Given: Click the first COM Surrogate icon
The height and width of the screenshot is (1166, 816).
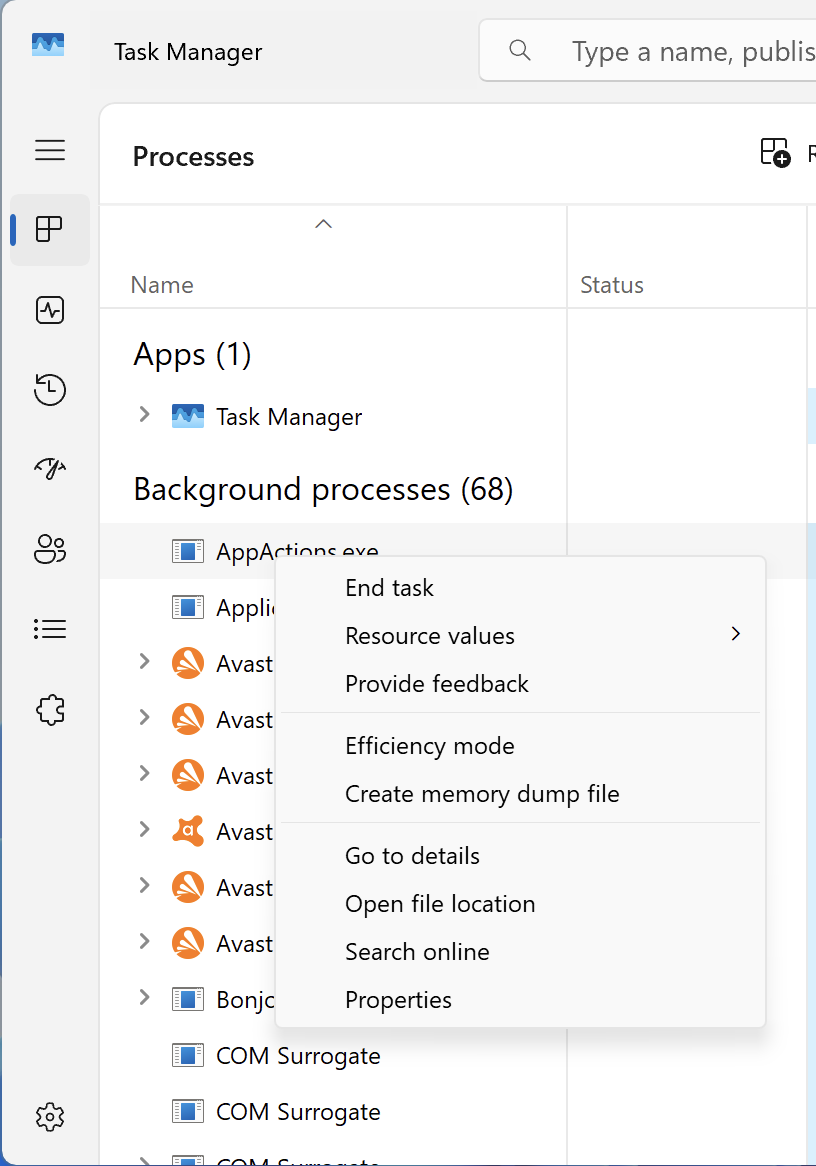Looking at the screenshot, I should pyautogui.click(x=187, y=1055).
